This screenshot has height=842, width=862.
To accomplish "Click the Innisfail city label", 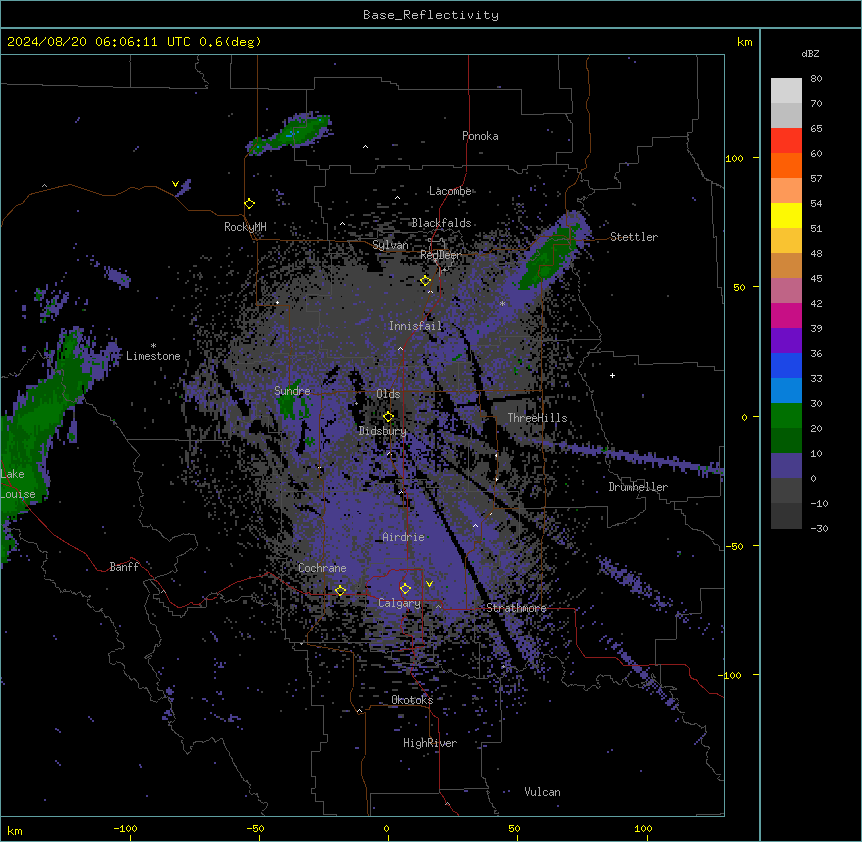I will (x=415, y=326).
